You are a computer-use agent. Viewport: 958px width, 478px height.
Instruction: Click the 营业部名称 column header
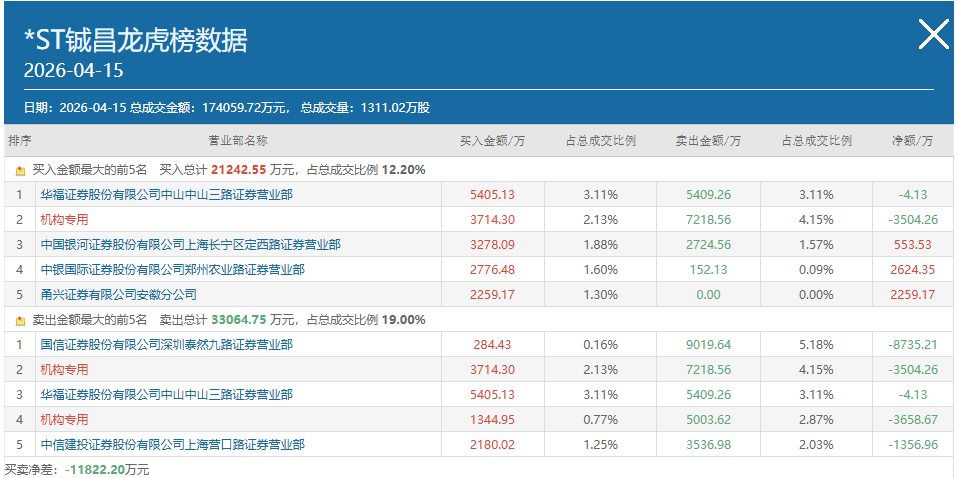point(238,141)
